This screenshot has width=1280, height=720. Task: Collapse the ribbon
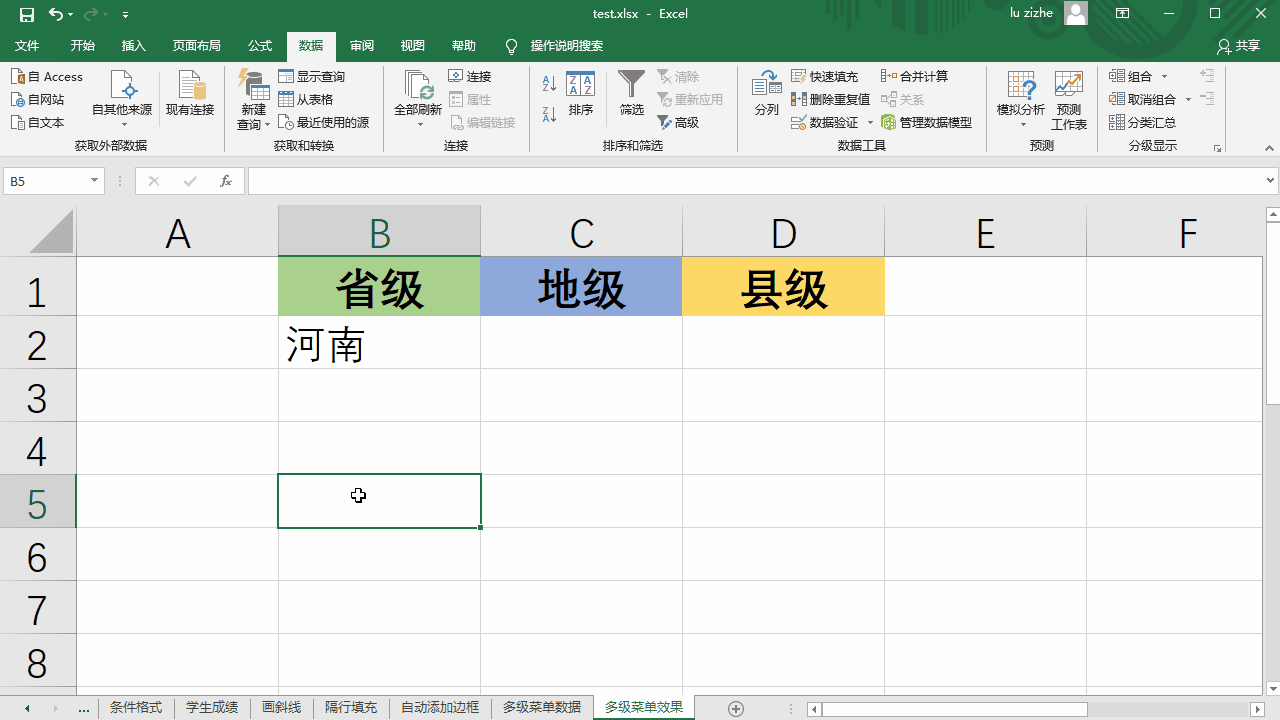click(1269, 147)
